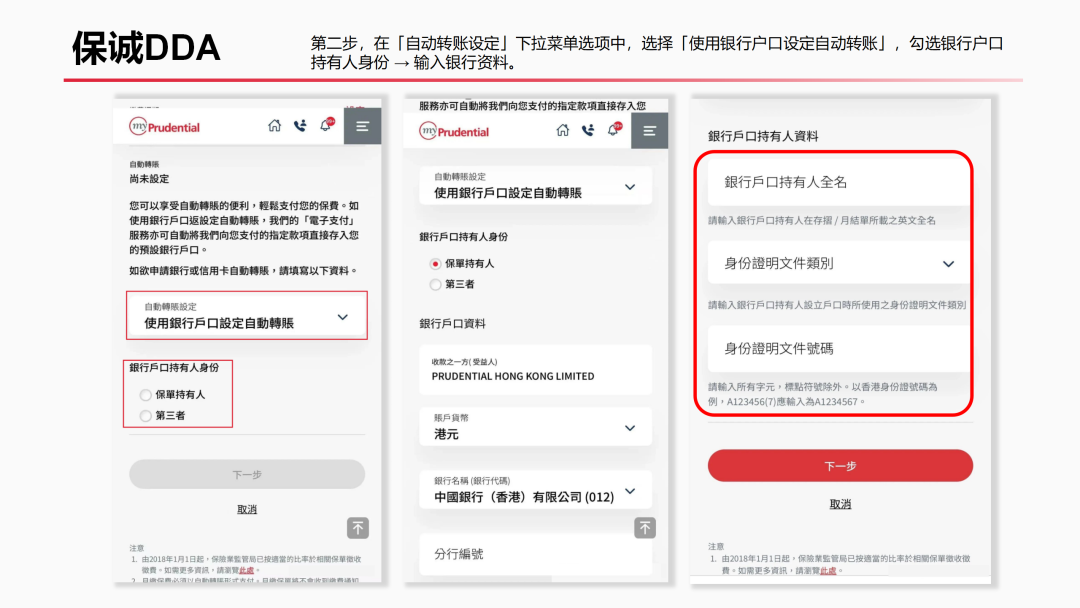Open 身份證明文件類別 dropdown
Screen dimensions: 1080x608
coord(839,263)
